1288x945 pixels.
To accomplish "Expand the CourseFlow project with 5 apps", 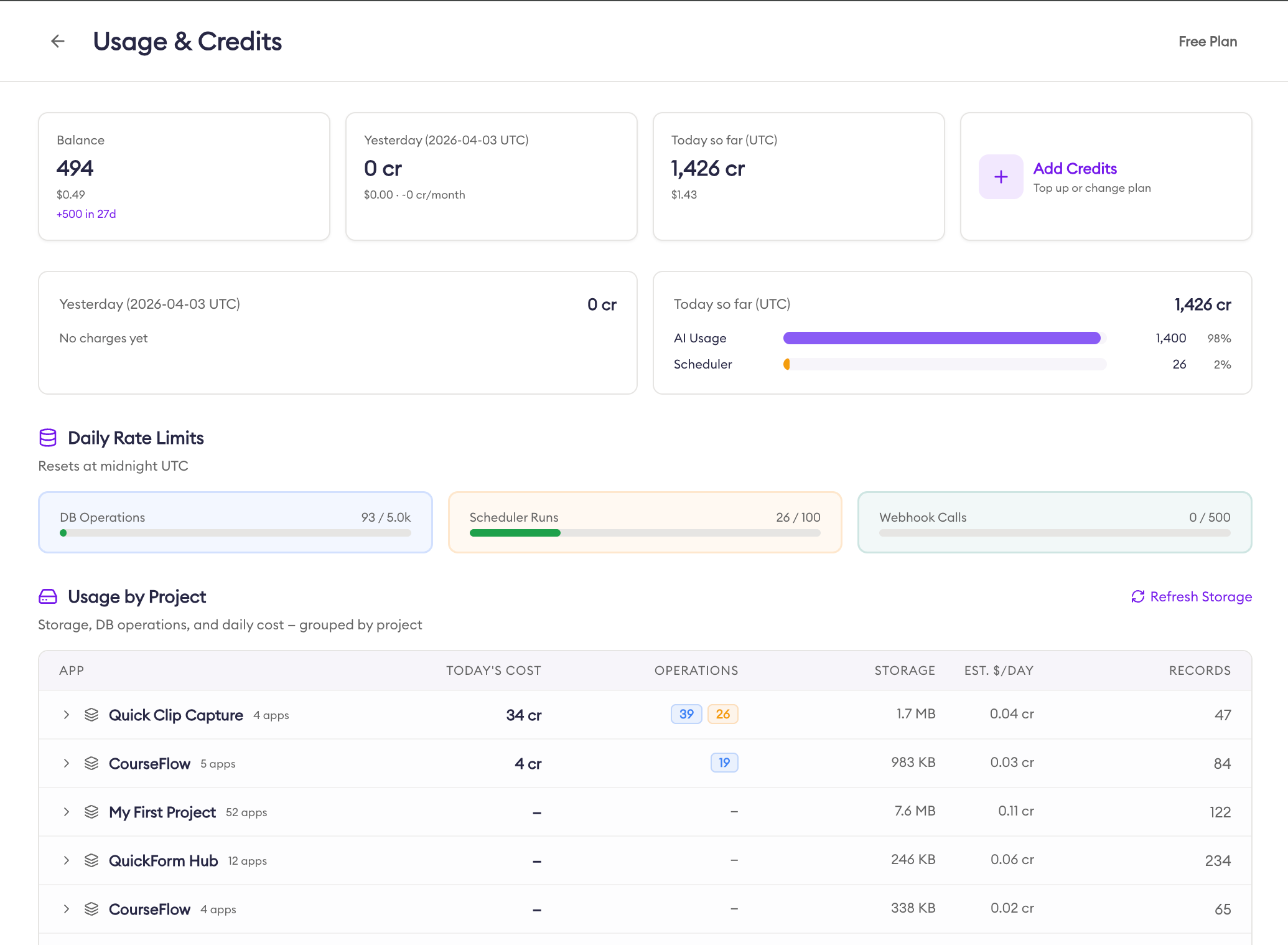I will coord(67,763).
